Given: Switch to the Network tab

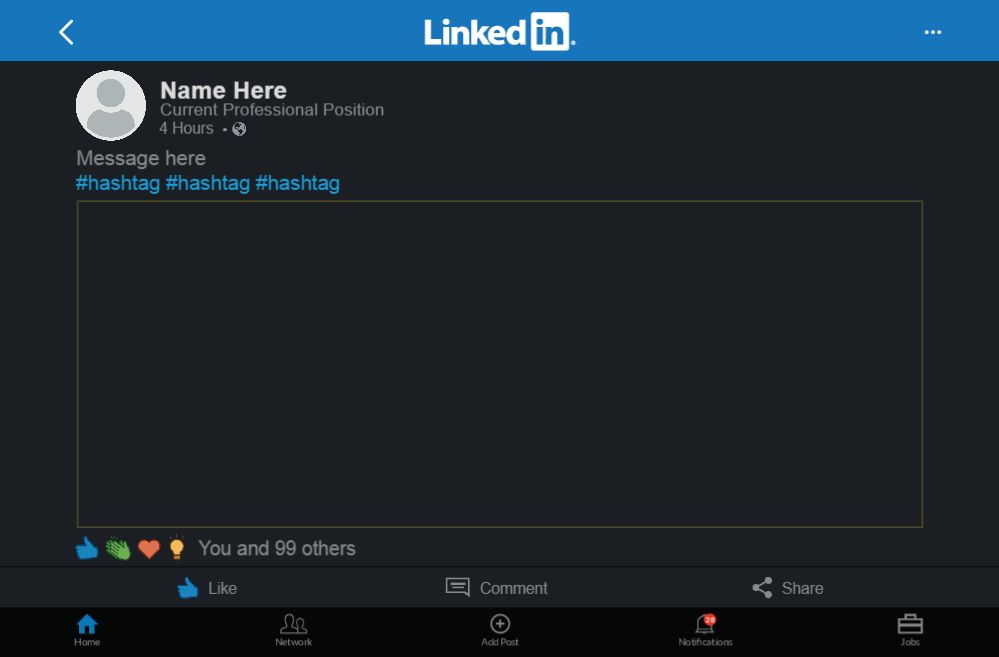Looking at the screenshot, I should pyautogui.click(x=294, y=630).
